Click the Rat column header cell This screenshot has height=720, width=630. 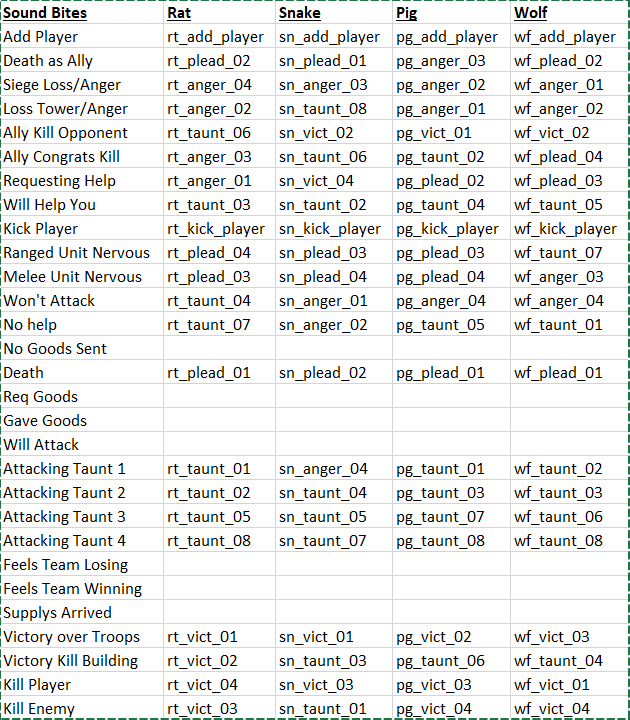coord(219,12)
